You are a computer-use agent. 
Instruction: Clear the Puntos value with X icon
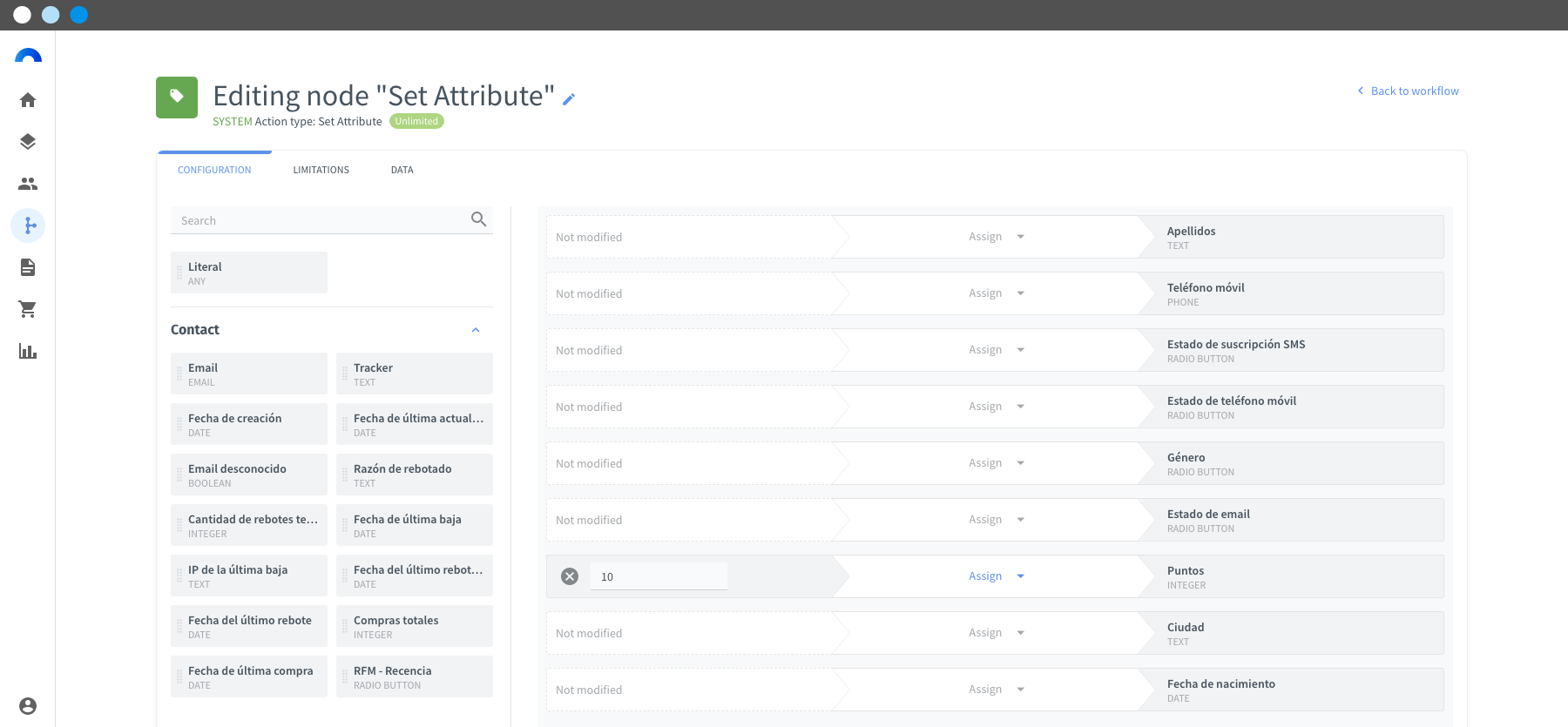point(570,576)
